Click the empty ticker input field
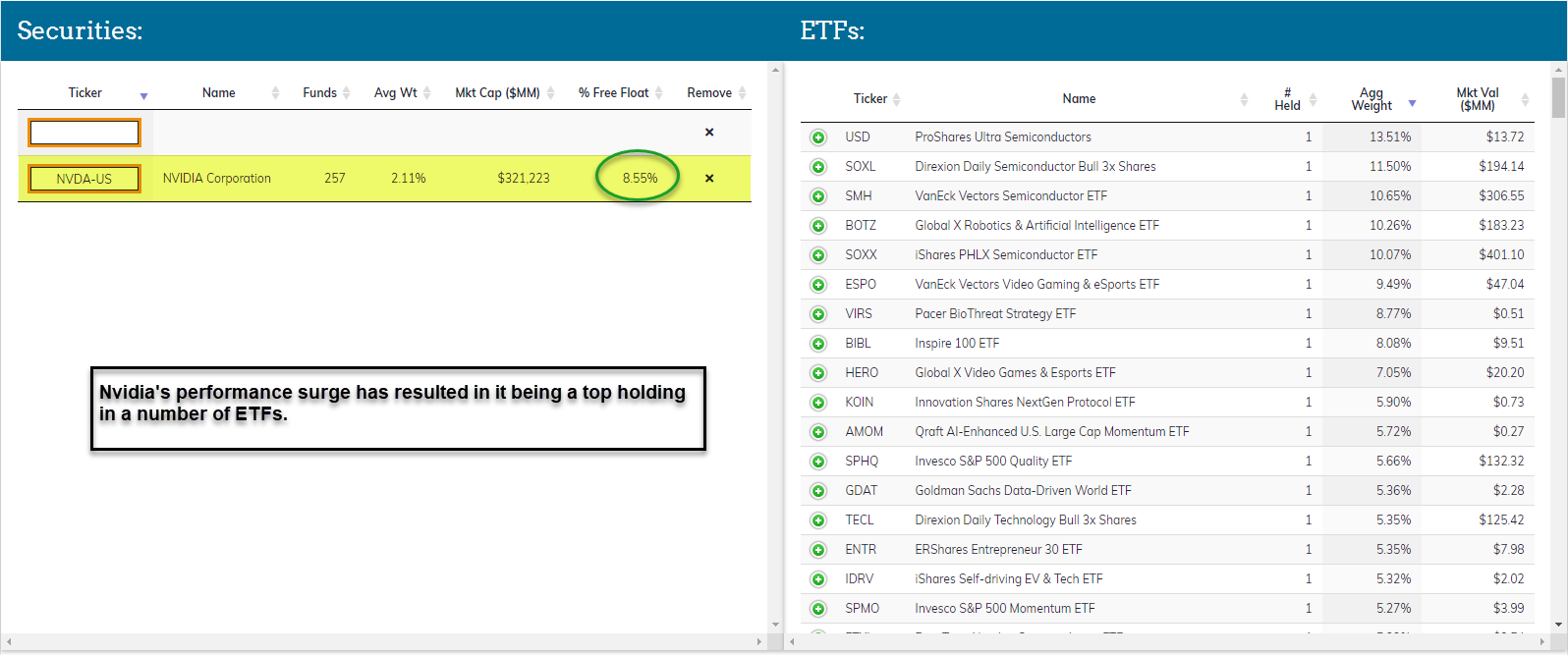The image size is (1568, 655). click(x=84, y=133)
